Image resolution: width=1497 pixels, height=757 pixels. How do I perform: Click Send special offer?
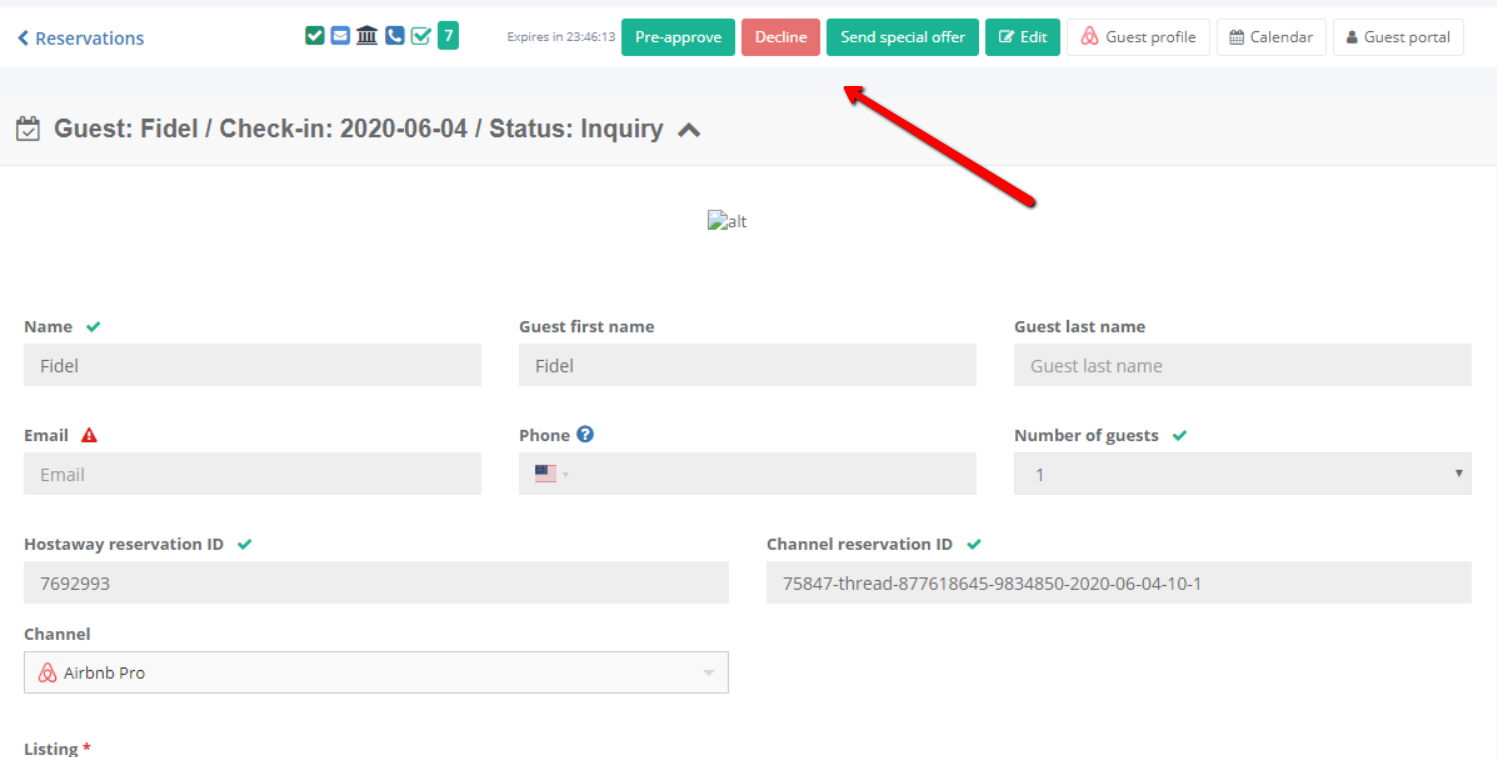coord(902,37)
